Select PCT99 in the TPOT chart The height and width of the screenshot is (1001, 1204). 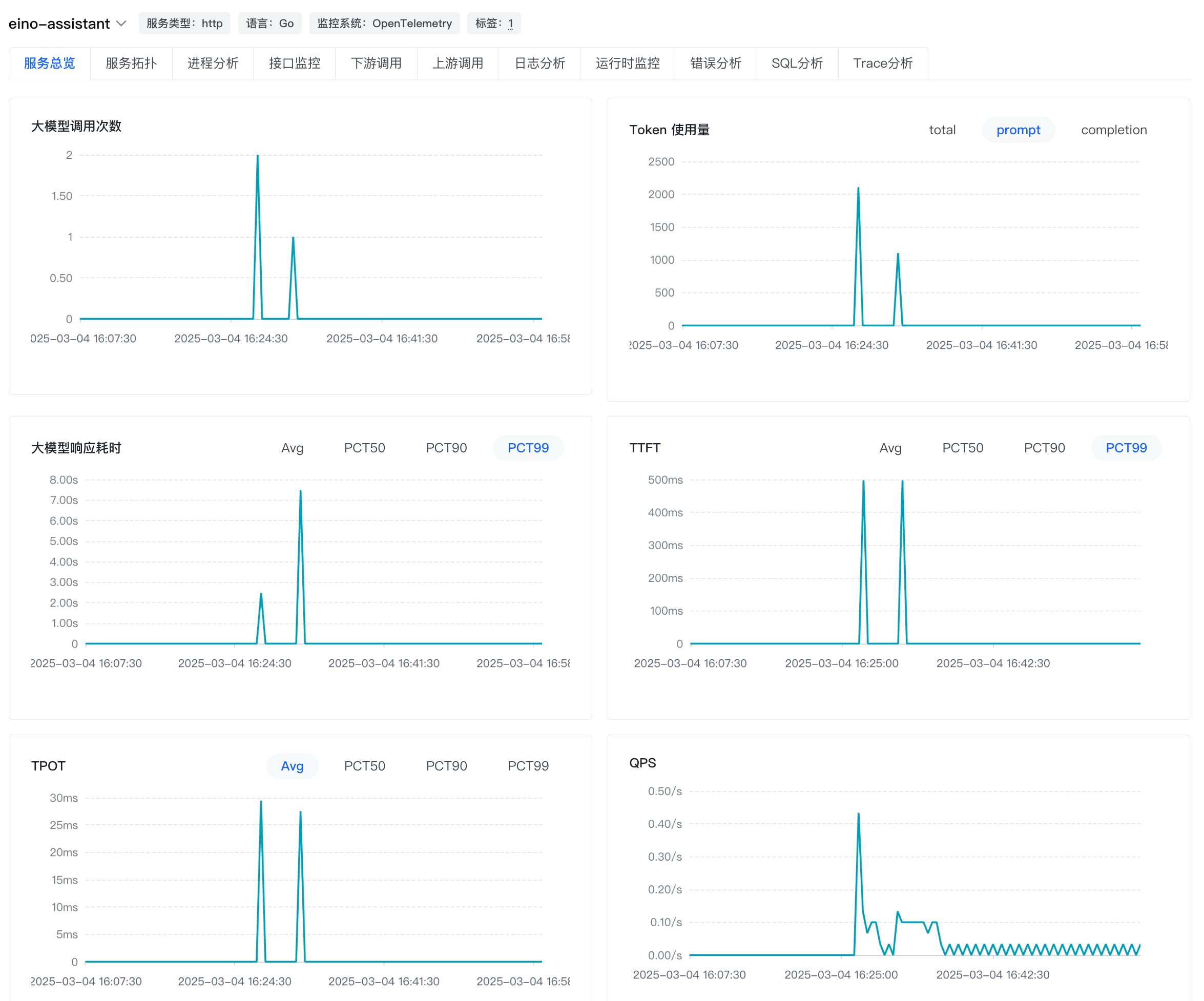528,766
